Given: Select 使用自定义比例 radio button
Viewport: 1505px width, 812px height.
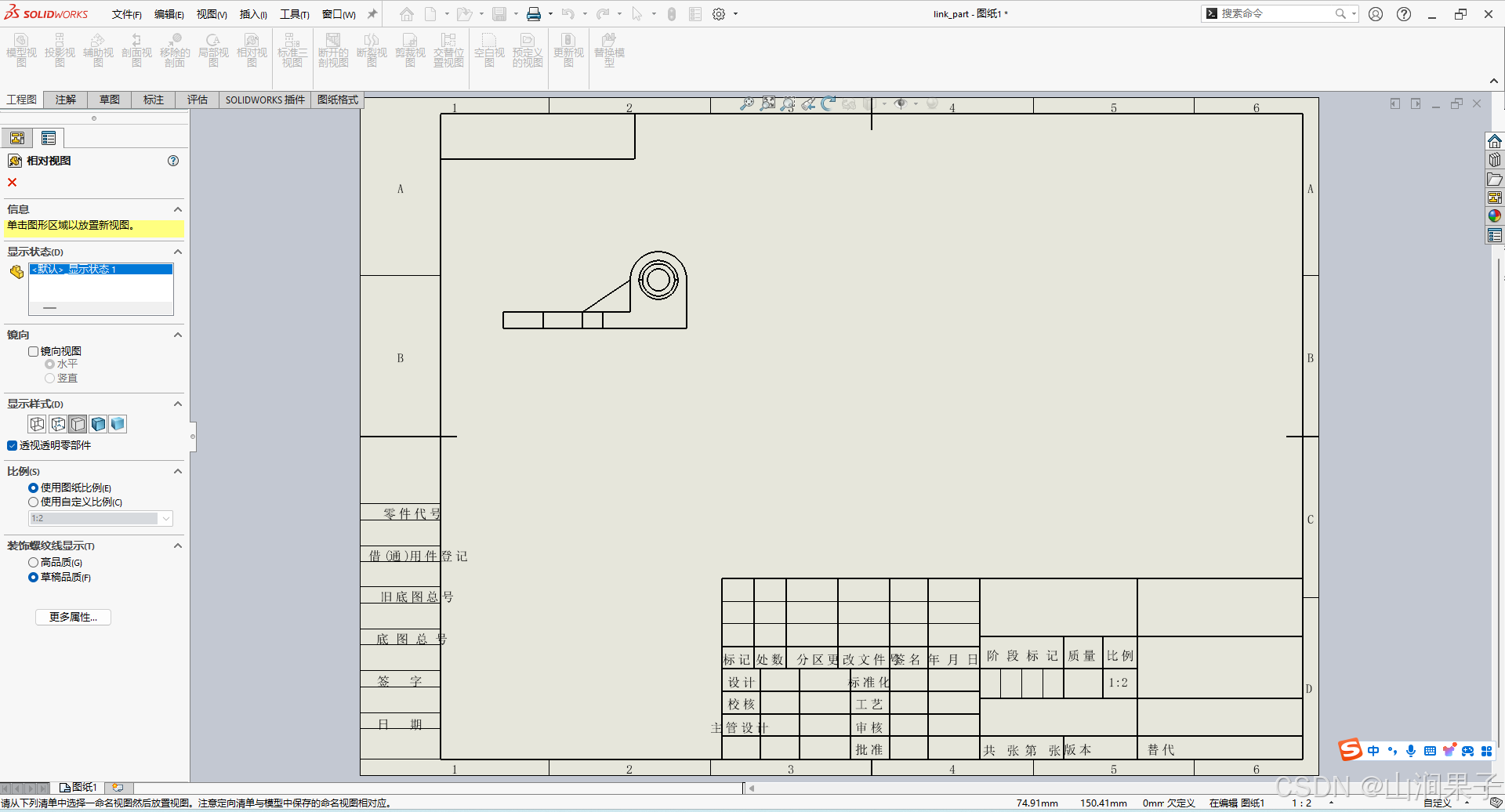Looking at the screenshot, I should 33,502.
